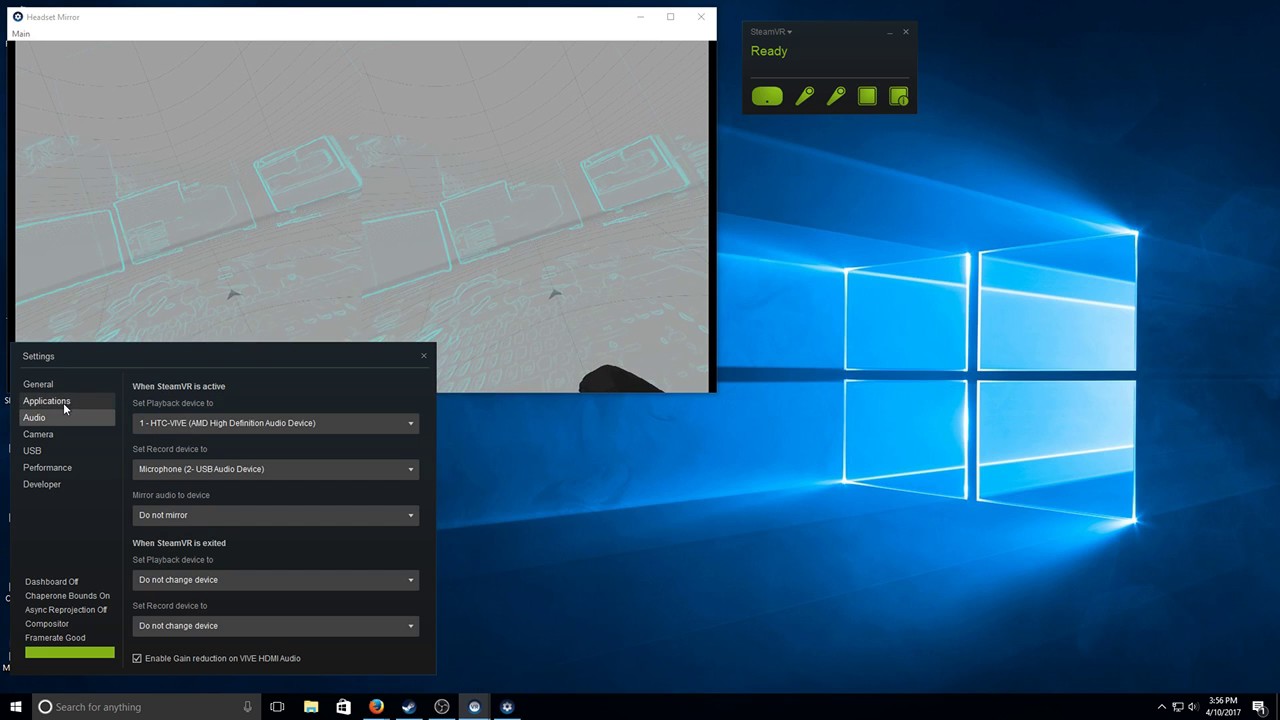
Task: Open the Camera settings tab
Action: point(67,434)
